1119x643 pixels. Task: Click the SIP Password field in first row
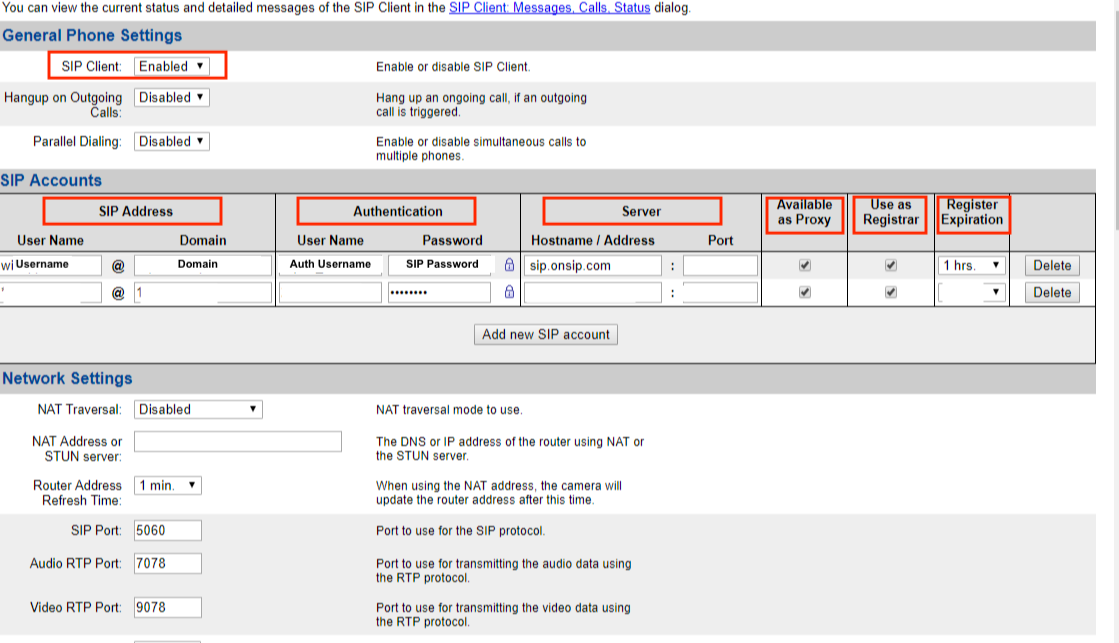point(440,265)
